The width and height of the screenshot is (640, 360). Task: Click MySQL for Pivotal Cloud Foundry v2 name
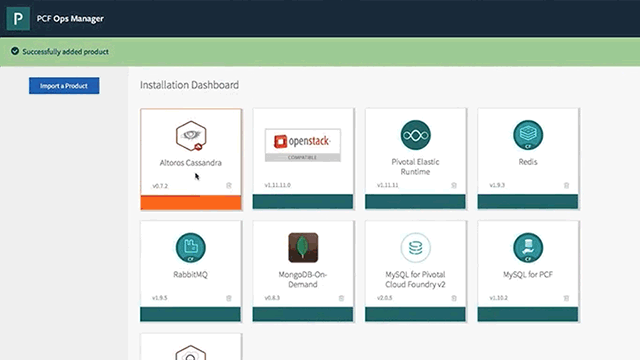(x=416, y=279)
